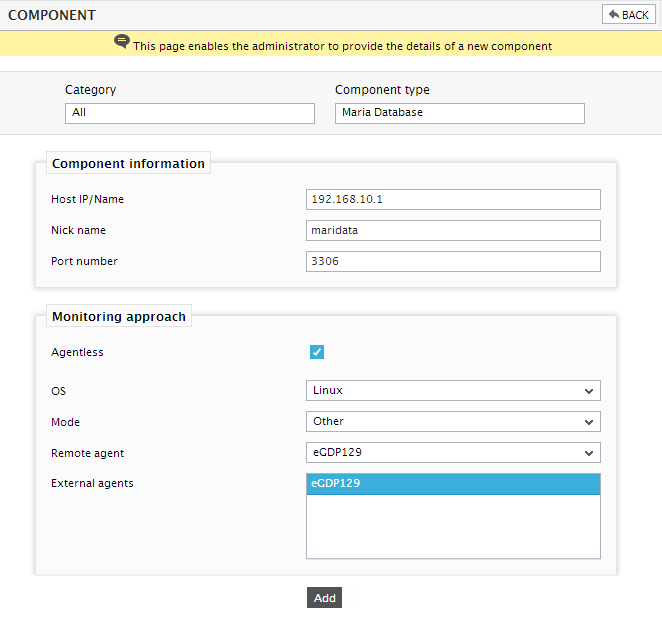The width and height of the screenshot is (662, 617).
Task: Click the Host IP/Name label
Action: 87,199
